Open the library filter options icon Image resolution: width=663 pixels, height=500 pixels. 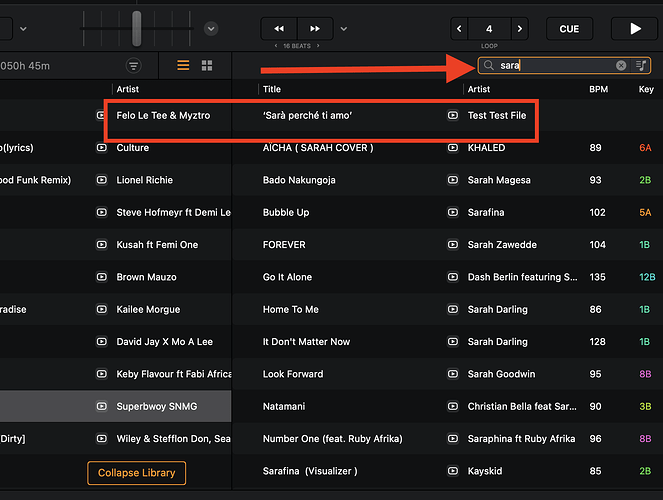[134, 66]
